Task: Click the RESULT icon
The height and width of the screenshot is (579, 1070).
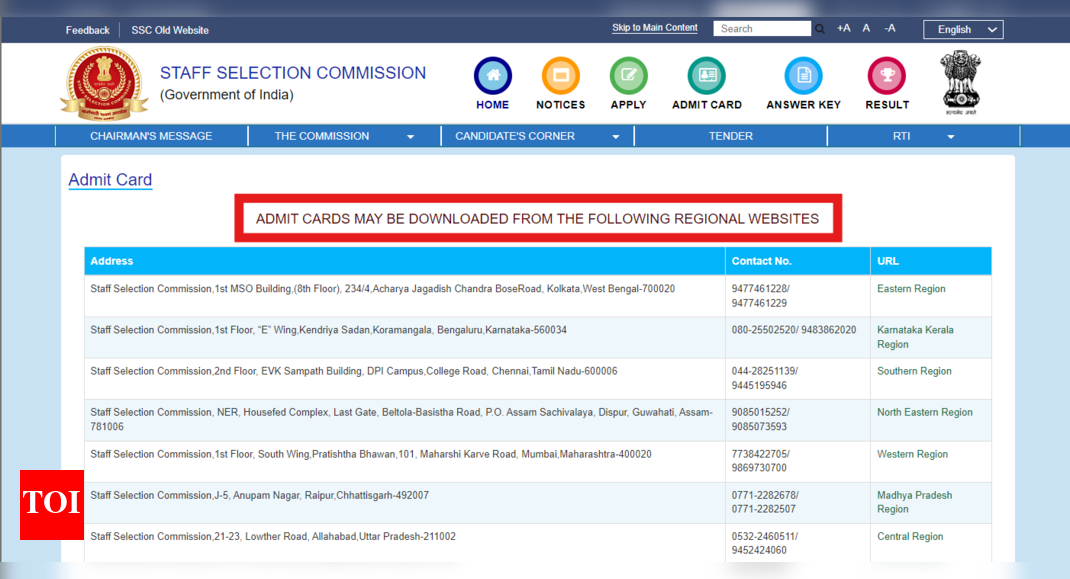Action: pos(886,75)
